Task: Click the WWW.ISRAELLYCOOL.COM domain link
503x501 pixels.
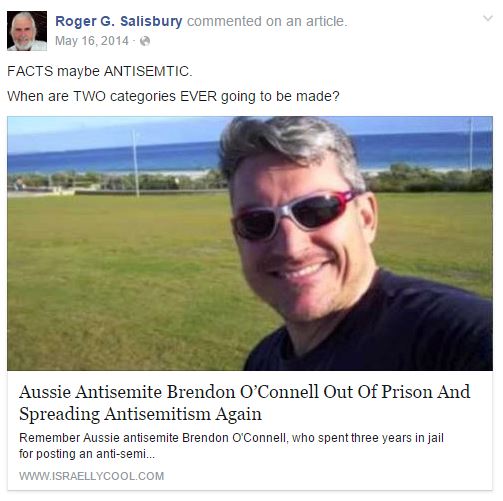Action: [92, 476]
